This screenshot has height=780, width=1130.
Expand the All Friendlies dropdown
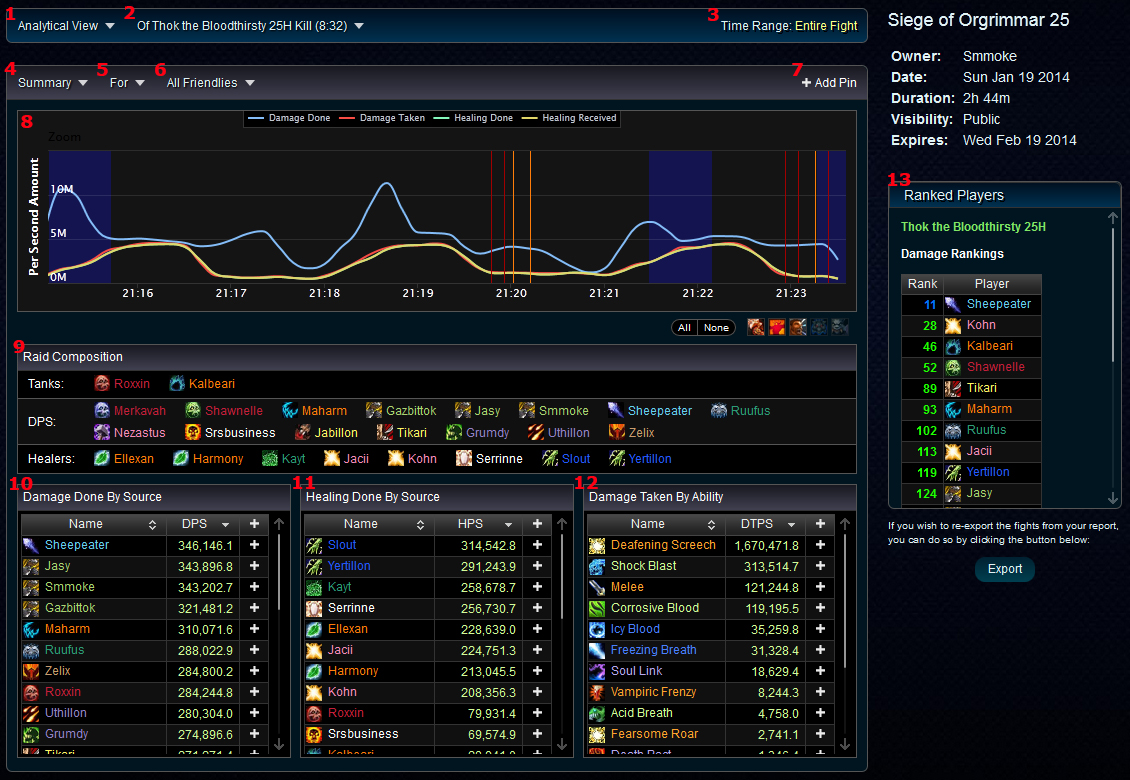click(210, 83)
